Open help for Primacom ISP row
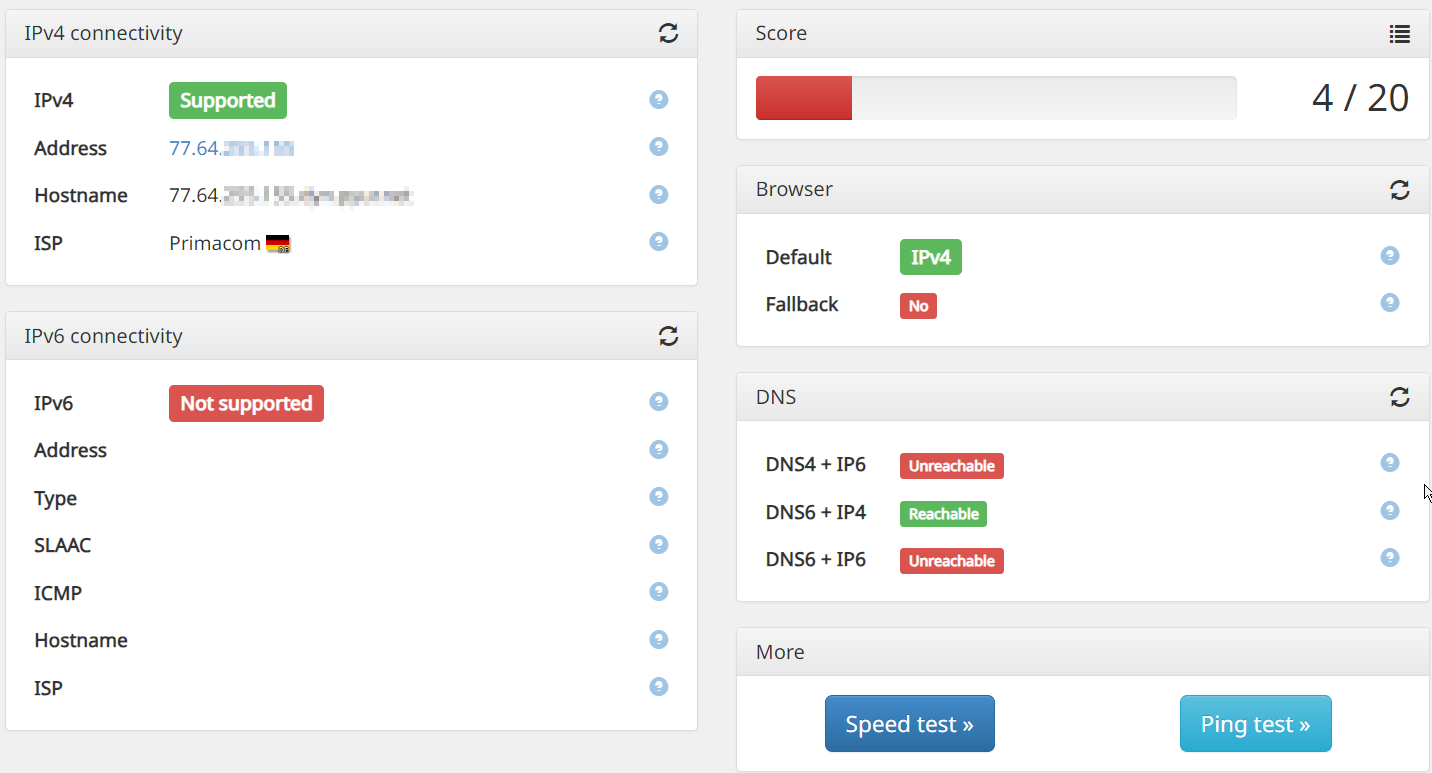This screenshot has height=773, width=1432. tap(658, 241)
